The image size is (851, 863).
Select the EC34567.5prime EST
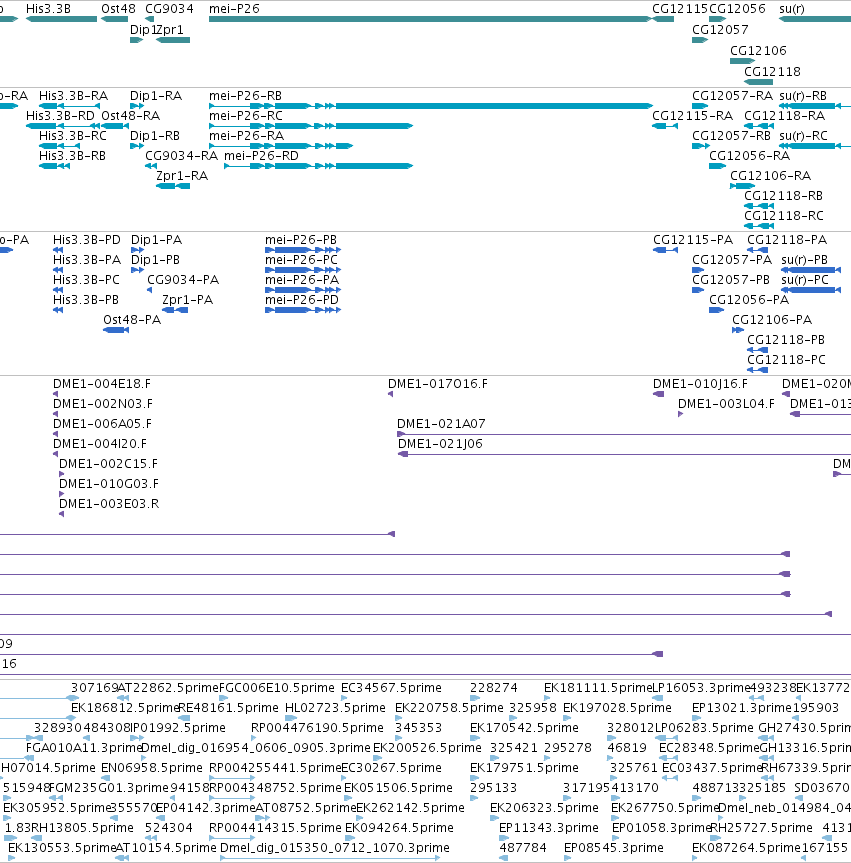[x=345, y=698]
